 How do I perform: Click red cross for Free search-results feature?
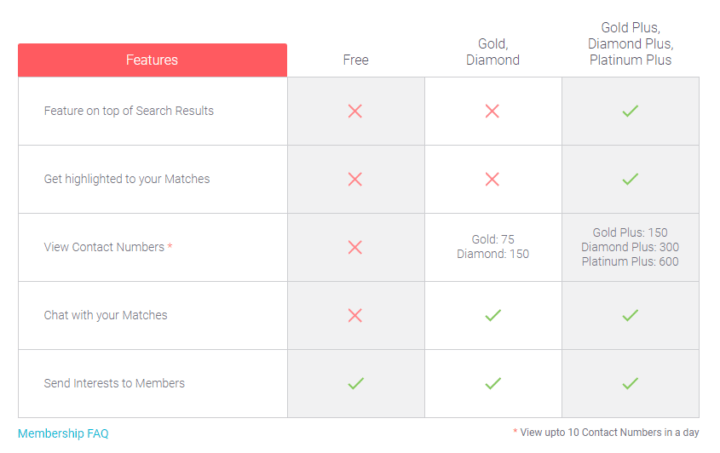pos(355,111)
